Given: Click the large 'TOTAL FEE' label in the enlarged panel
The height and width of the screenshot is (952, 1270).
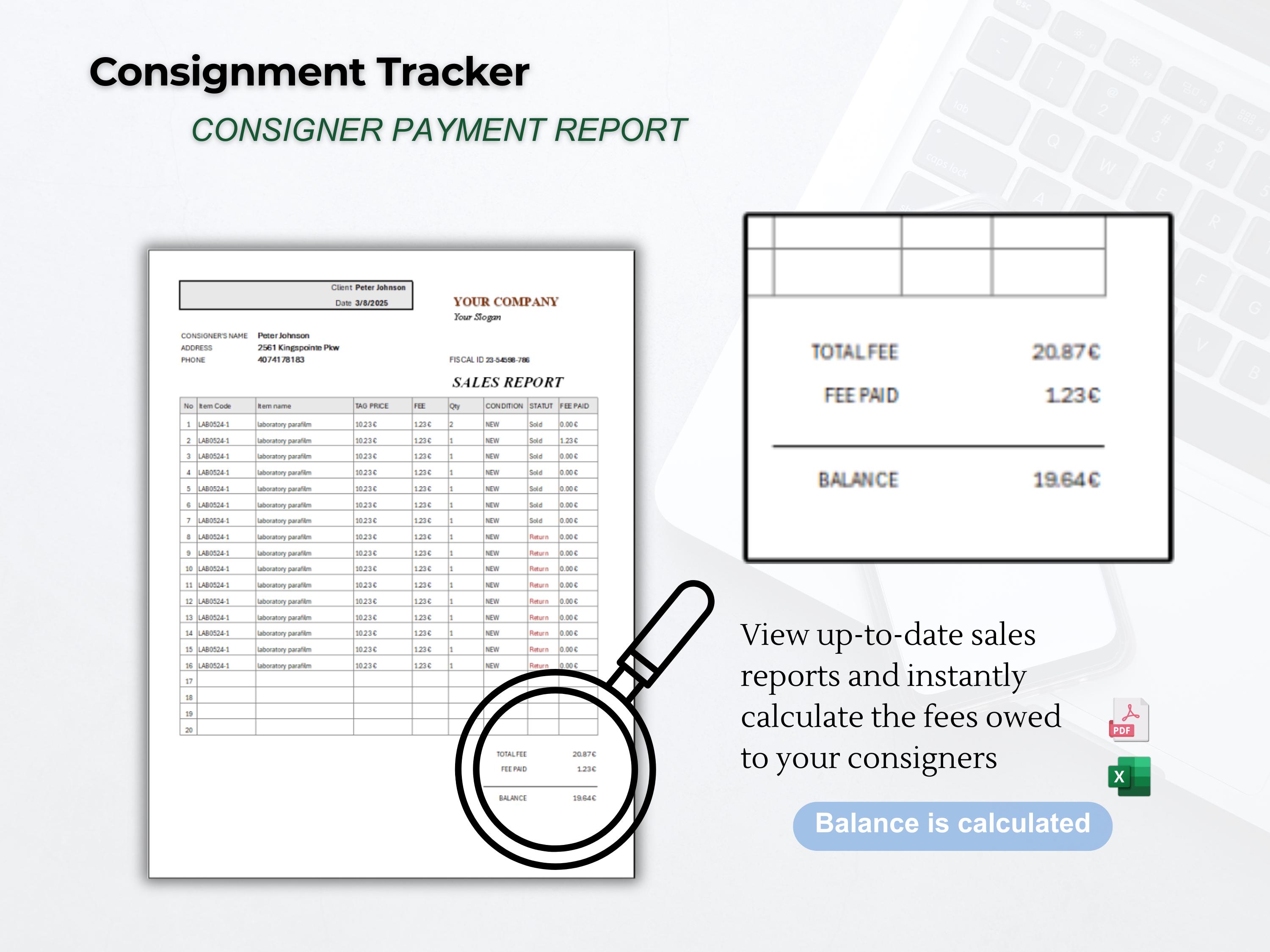Looking at the screenshot, I should [854, 352].
